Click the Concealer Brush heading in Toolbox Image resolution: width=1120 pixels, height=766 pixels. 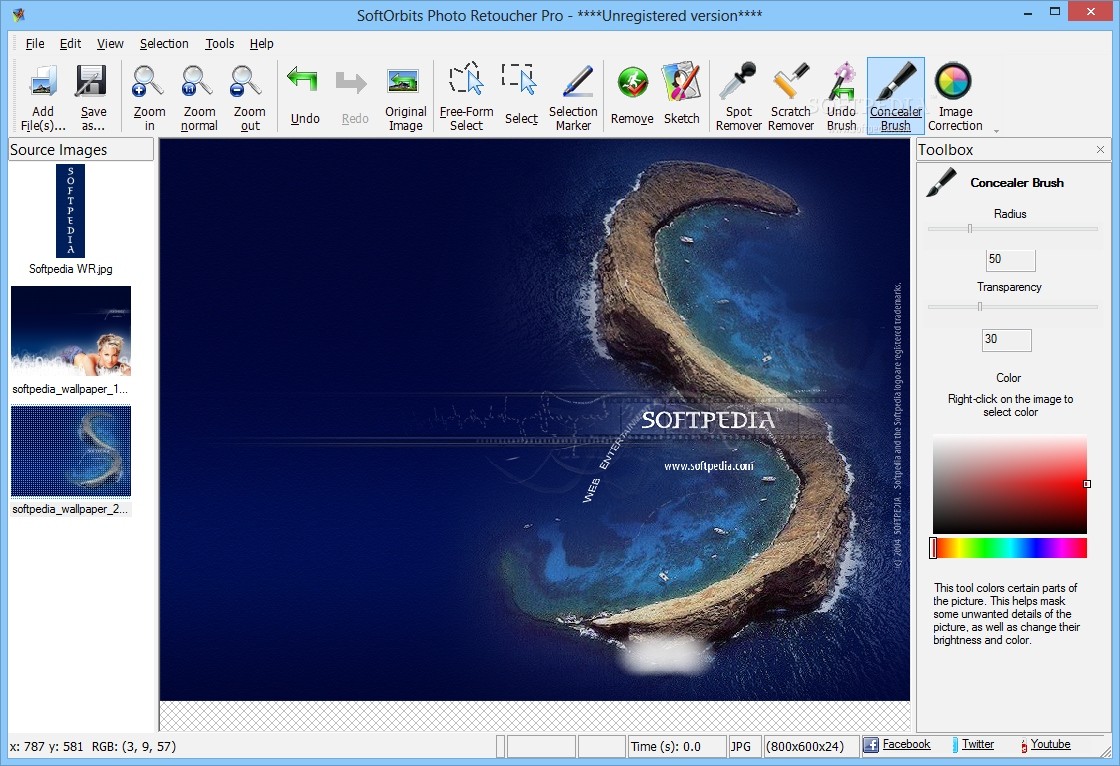click(x=1016, y=183)
